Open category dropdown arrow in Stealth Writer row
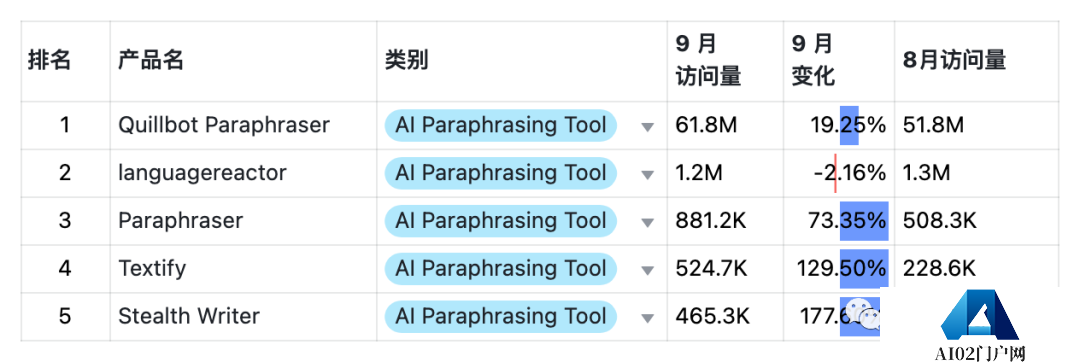 tap(647, 318)
